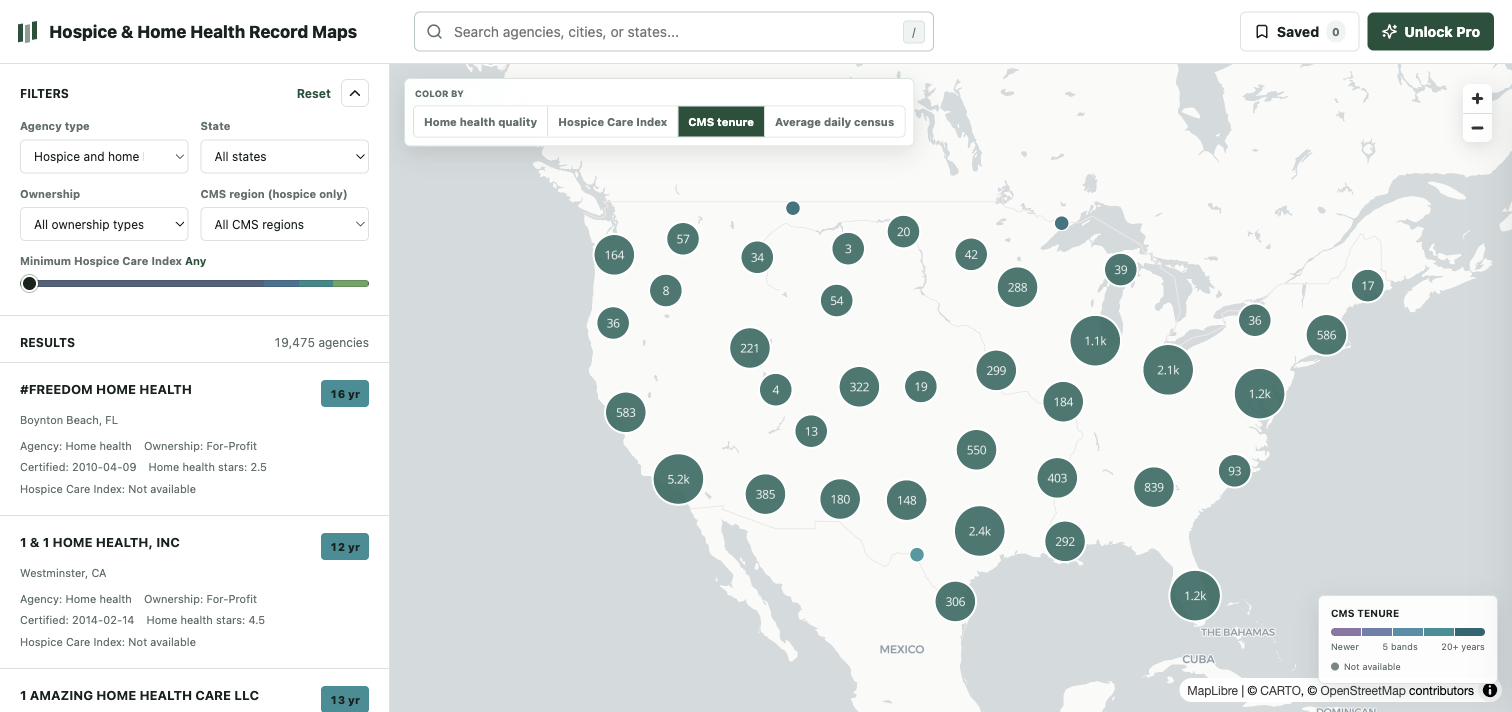The height and width of the screenshot is (712, 1512).
Task: Click the 19,475 agencies count
Action: click(x=321, y=342)
